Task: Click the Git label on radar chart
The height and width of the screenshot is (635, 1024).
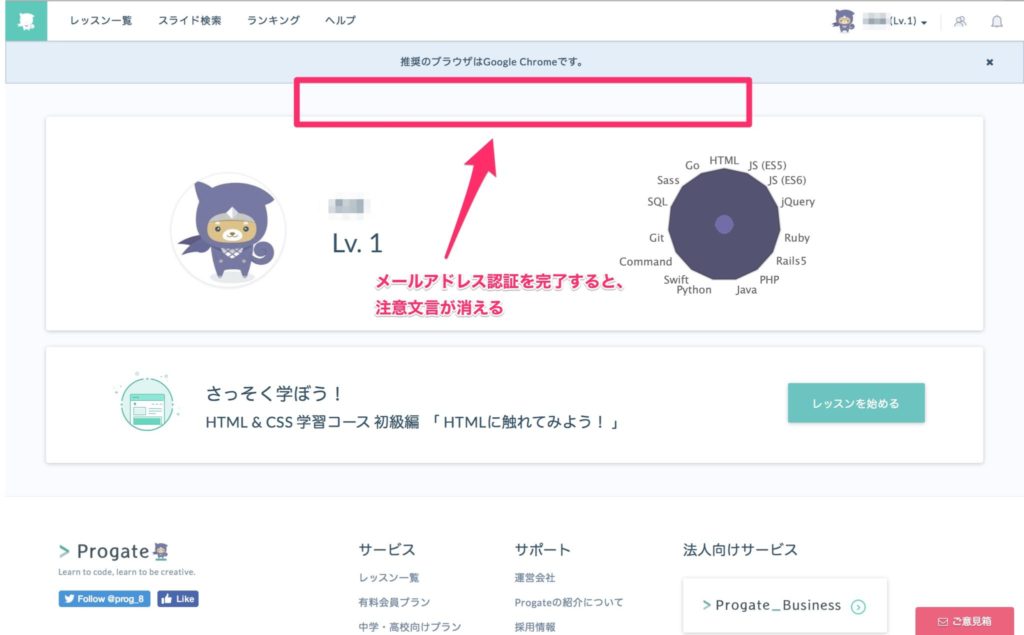Action: (x=656, y=238)
